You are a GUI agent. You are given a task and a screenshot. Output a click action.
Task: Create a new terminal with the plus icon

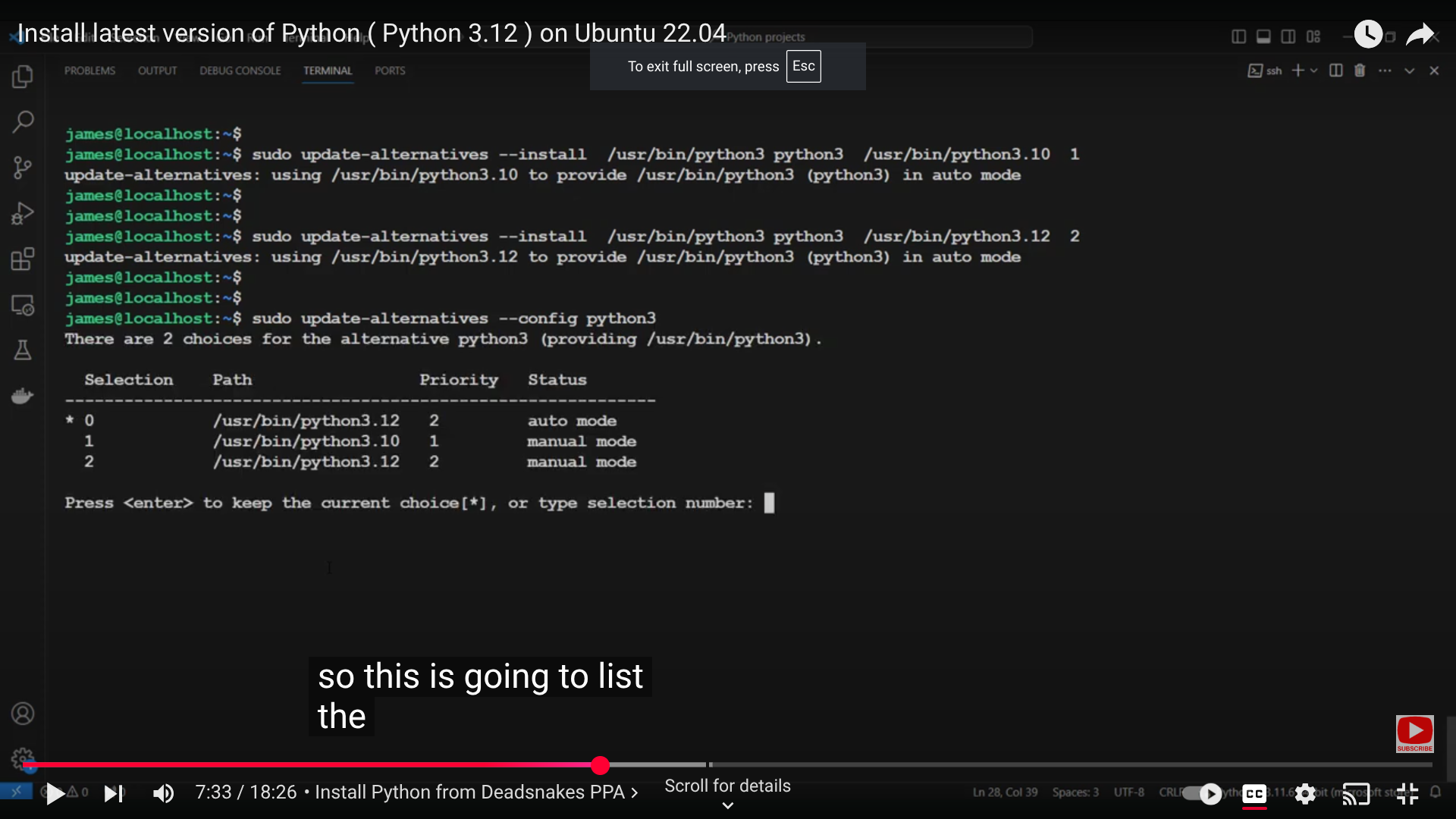click(x=1298, y=71)
